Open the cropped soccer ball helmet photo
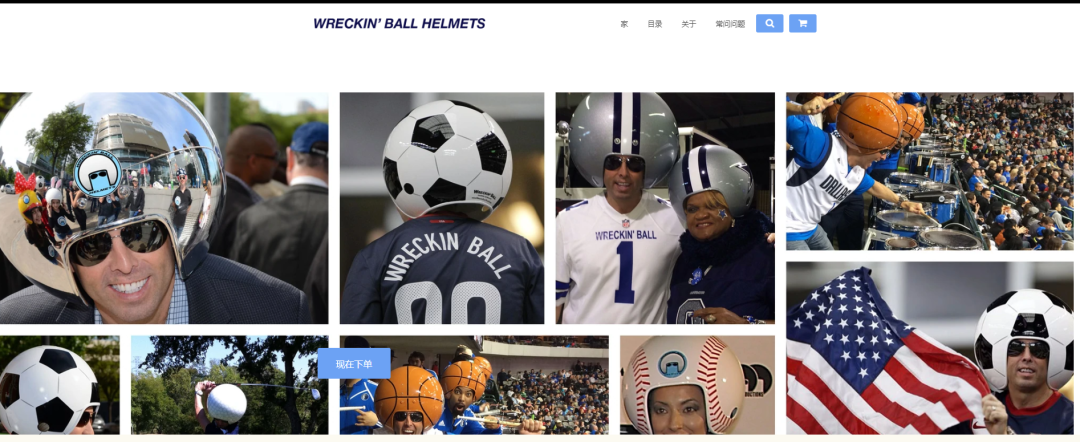This screenshot has width=1080, height=442. tap(59, 385)
